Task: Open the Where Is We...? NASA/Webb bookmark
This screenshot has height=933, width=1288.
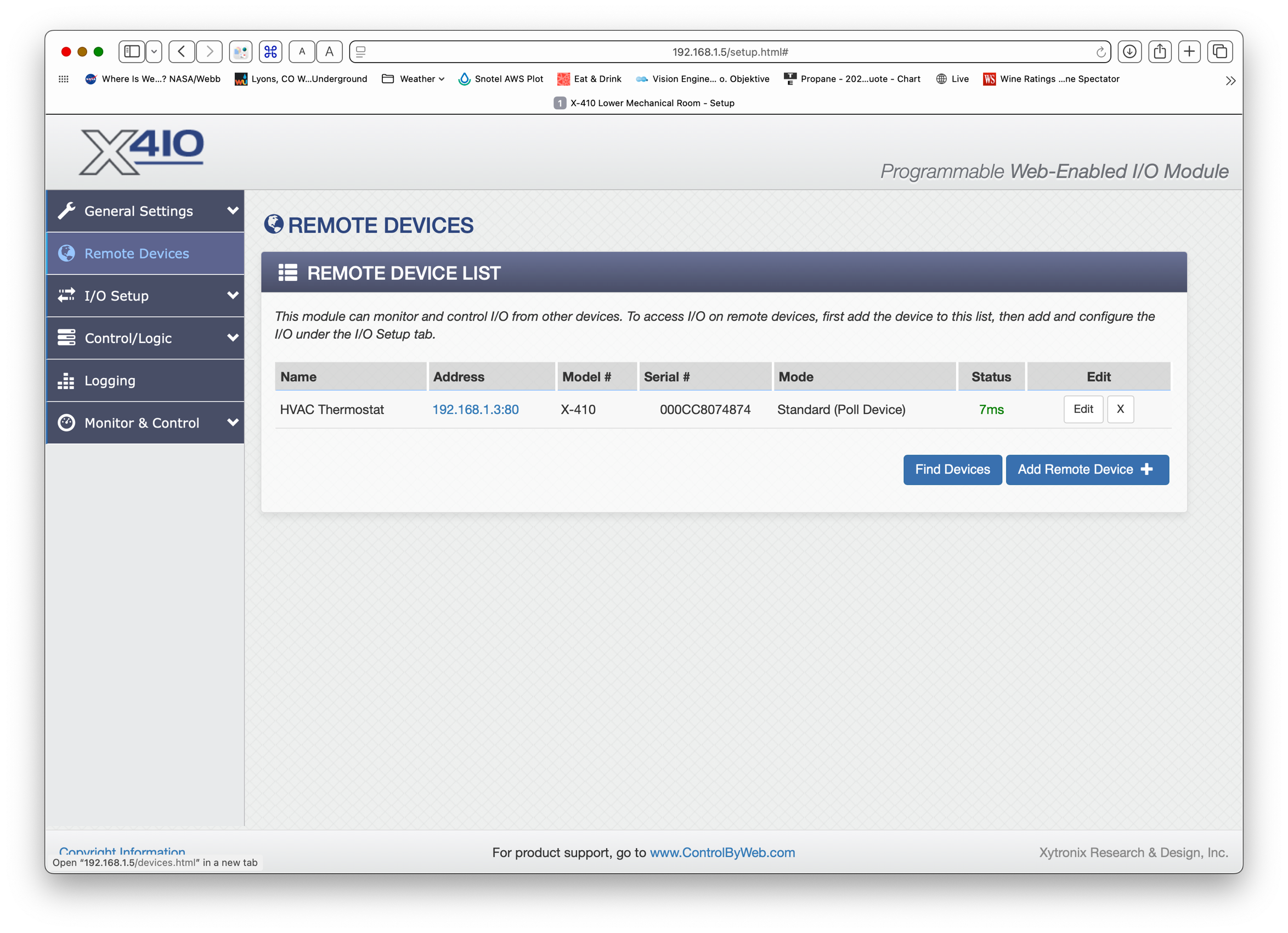Action: coord(152,79)
